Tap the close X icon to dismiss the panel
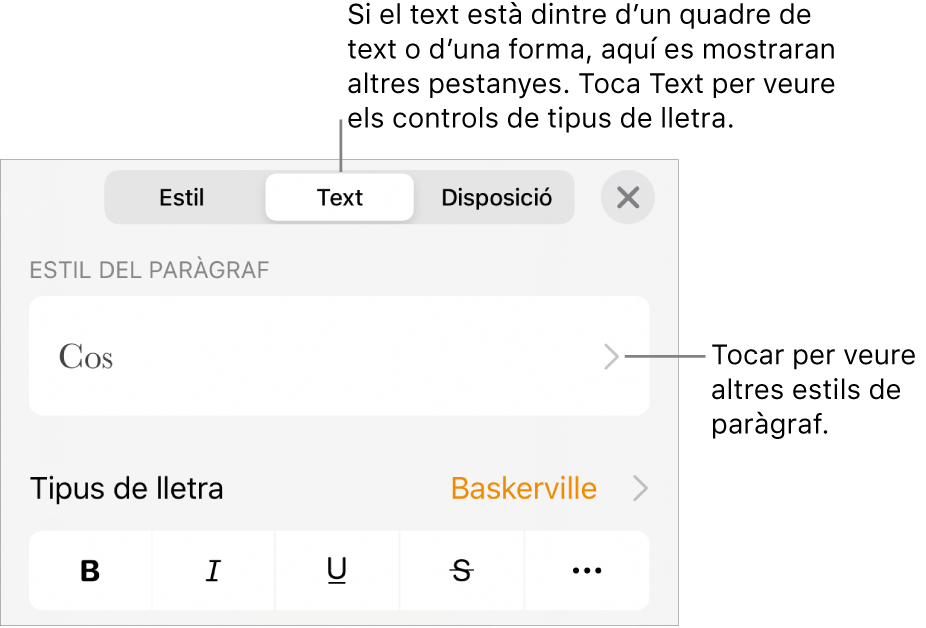 point(628,197)
